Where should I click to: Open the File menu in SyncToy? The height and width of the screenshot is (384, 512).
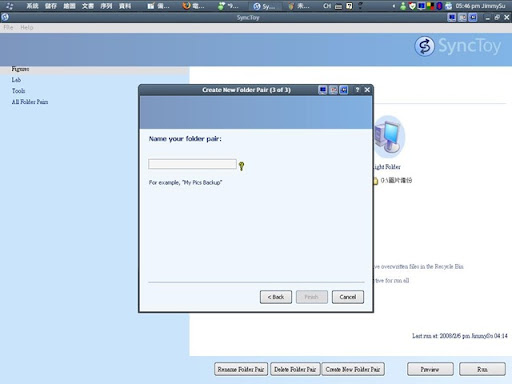pyautogui.click(x=8, y=27)
